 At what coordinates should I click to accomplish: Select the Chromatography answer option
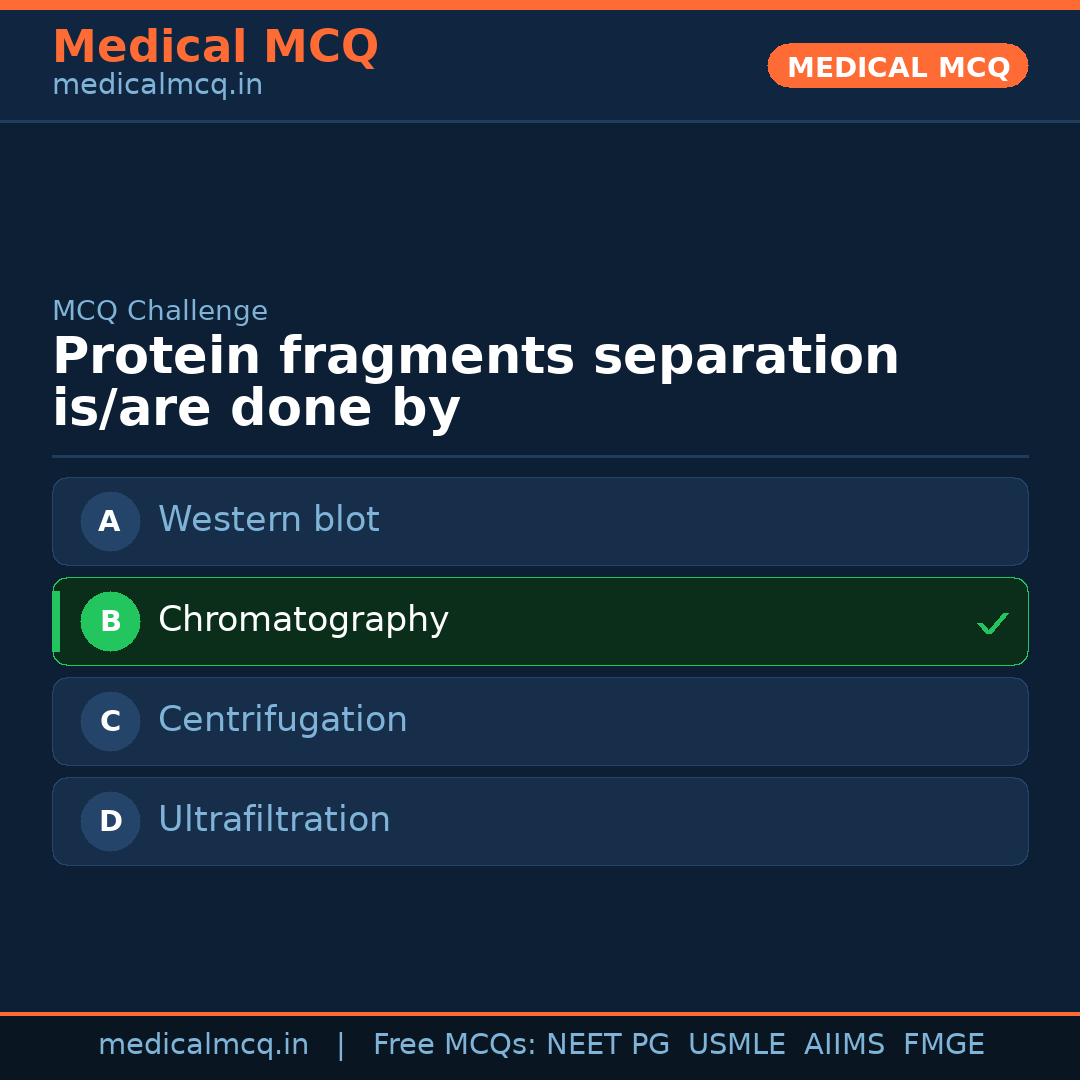click(x=540, y=621)
